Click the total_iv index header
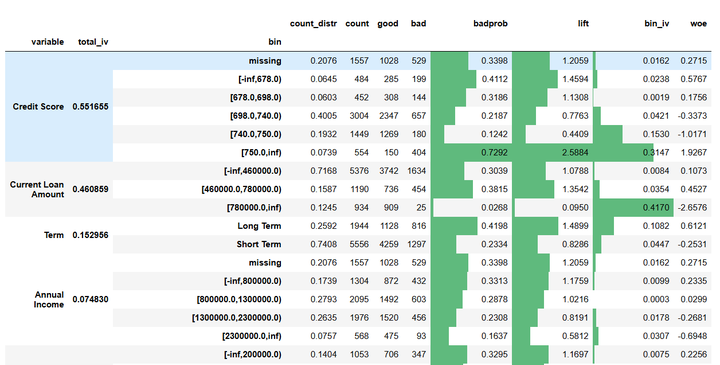 [x=93, y=42]
